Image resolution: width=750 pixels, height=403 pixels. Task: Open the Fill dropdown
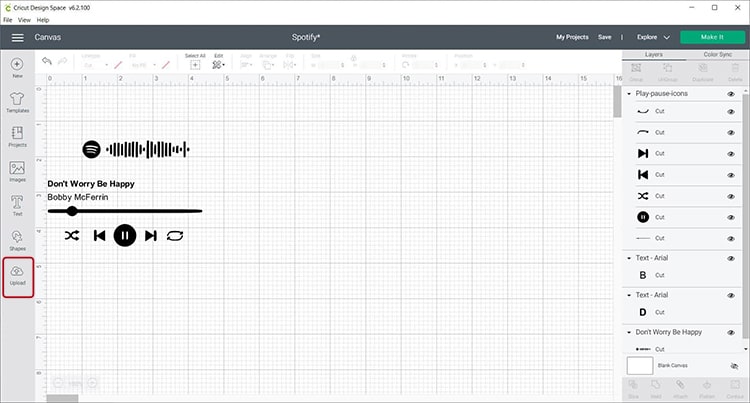[x=144, y=65]
